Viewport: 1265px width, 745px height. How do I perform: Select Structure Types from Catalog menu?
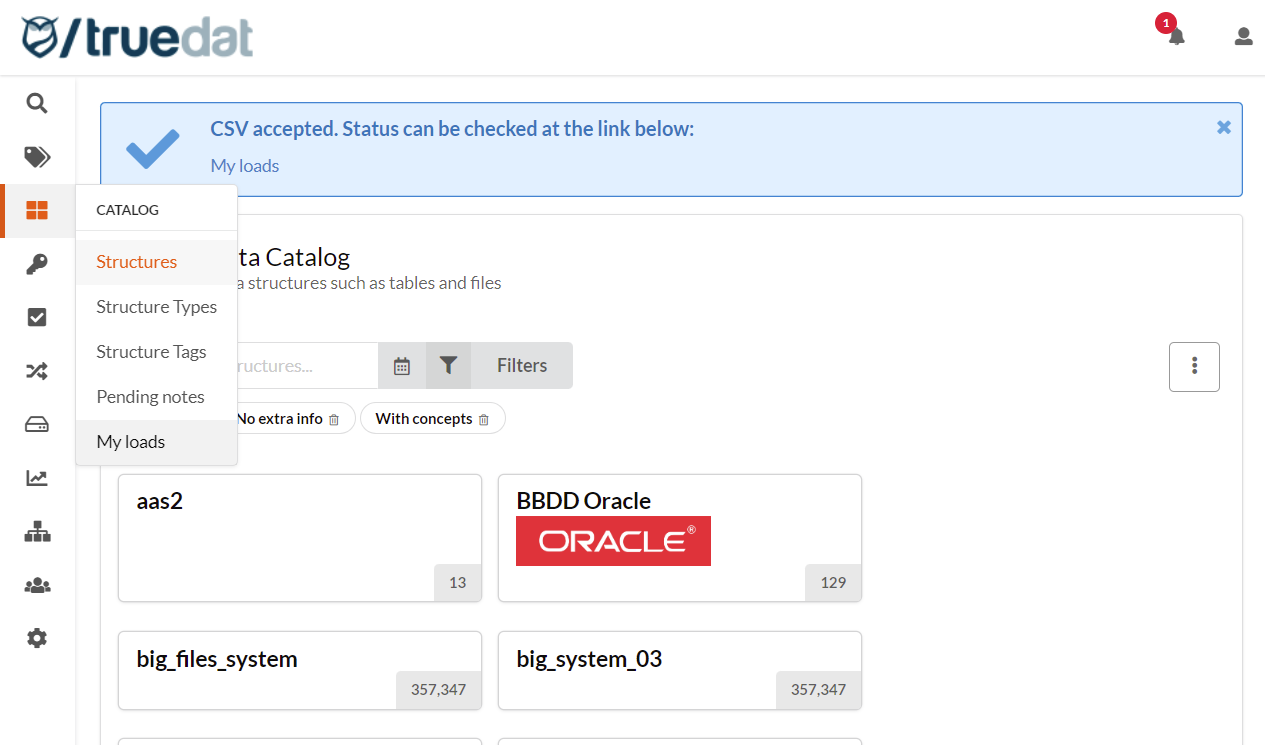[x=156, y=307]
